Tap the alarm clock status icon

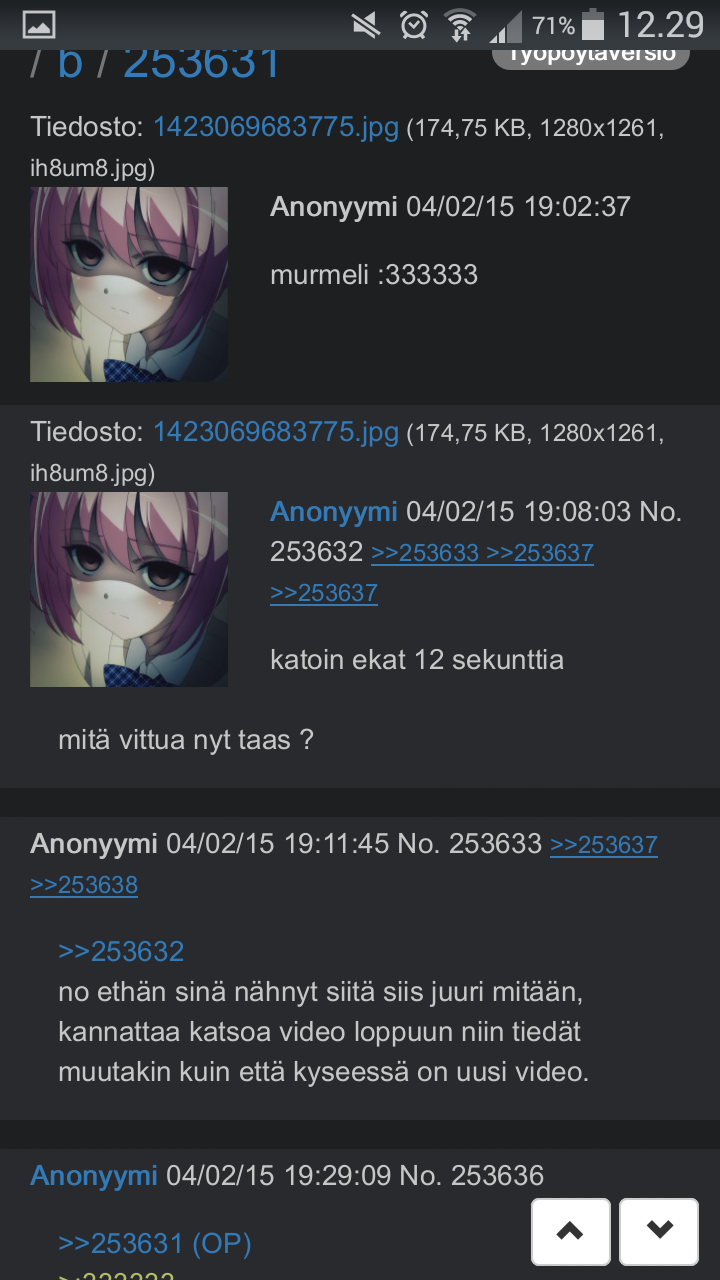click(x=413, y=25)
